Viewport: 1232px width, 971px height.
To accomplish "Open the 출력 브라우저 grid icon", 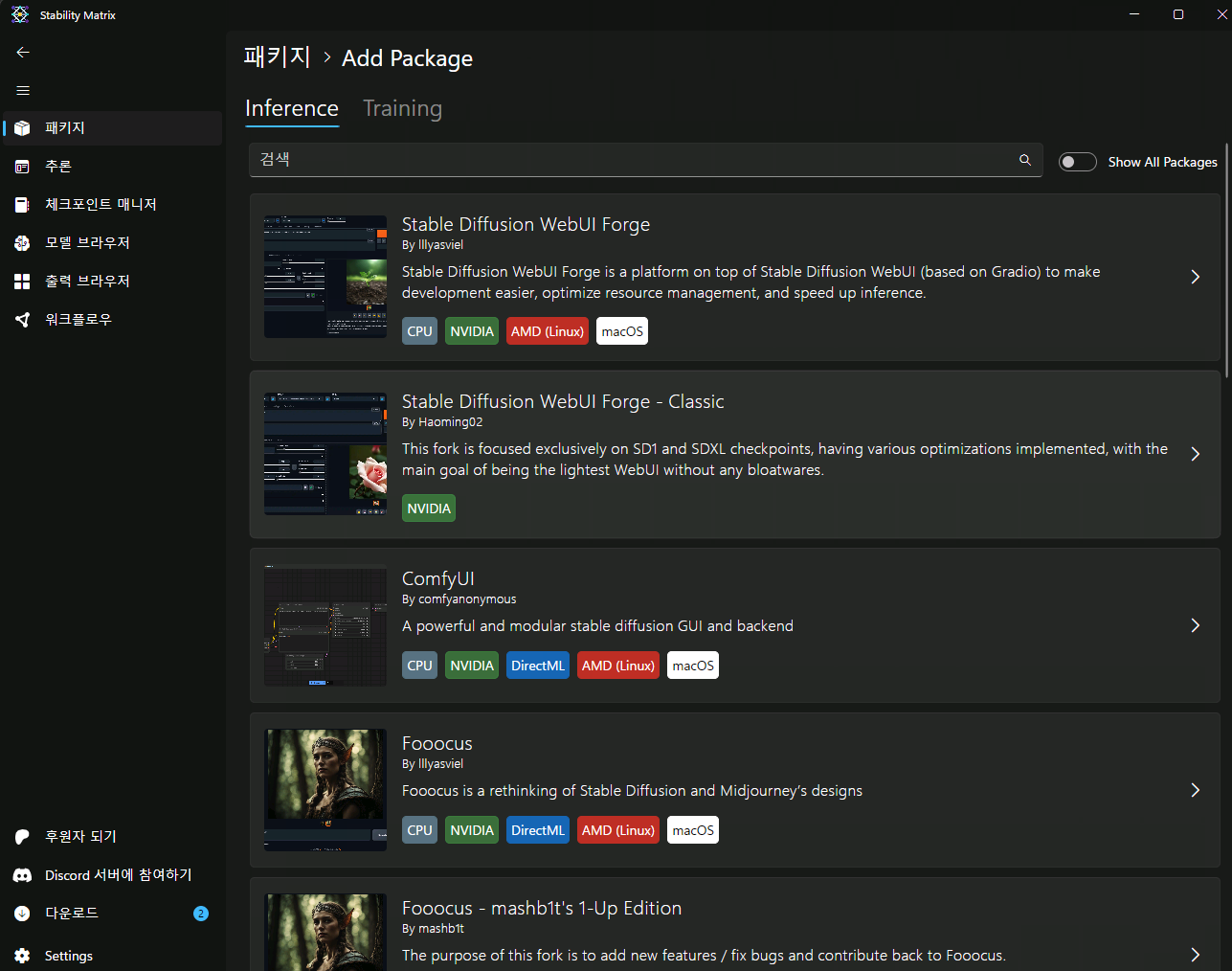I will (23, 282).
